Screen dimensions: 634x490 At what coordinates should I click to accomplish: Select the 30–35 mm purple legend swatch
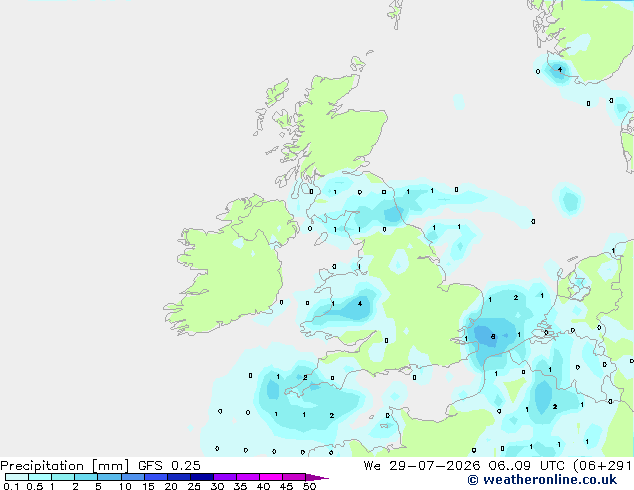click(225, 477)
